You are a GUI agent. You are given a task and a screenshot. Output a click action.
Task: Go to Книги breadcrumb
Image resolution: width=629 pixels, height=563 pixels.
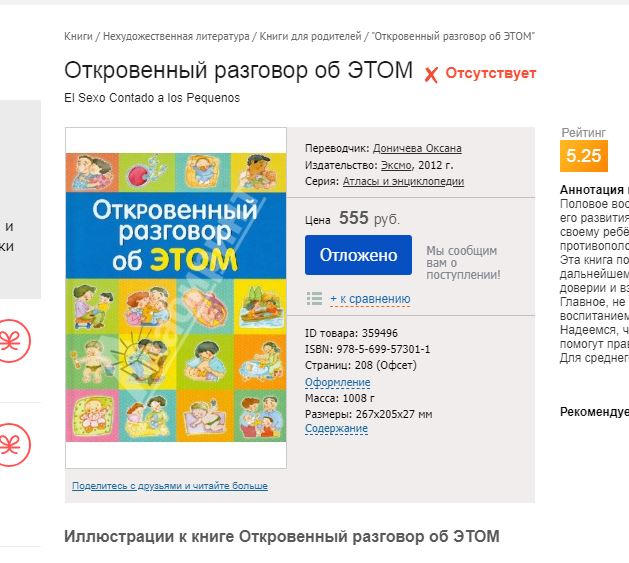pyautogui.click(x=78, y=36)
